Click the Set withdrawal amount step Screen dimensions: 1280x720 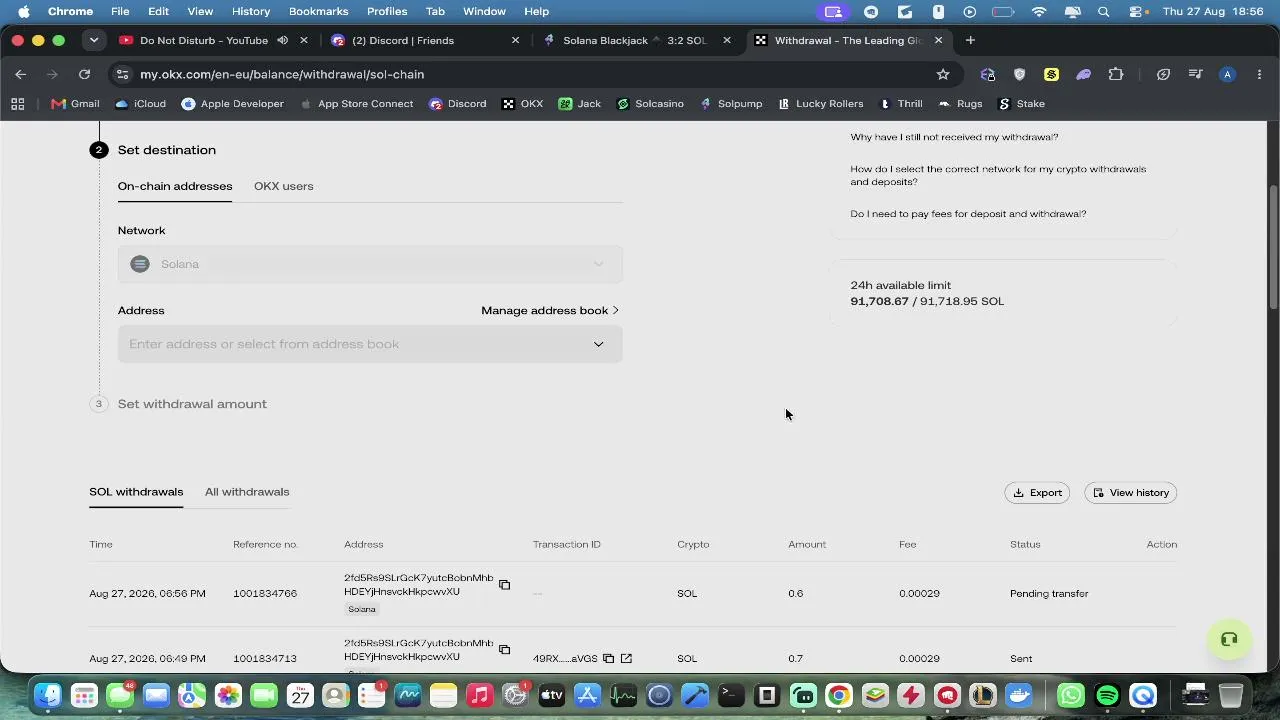point(192,404)
